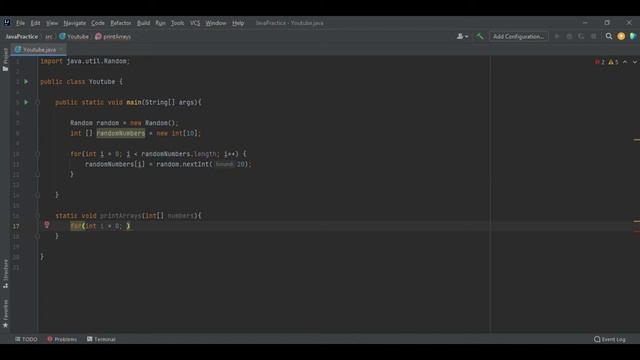The height and width of the screenshot is (360, 640).
Task: Click the randomNumbers variable on line 8
Action: click(x=120, y=133)
